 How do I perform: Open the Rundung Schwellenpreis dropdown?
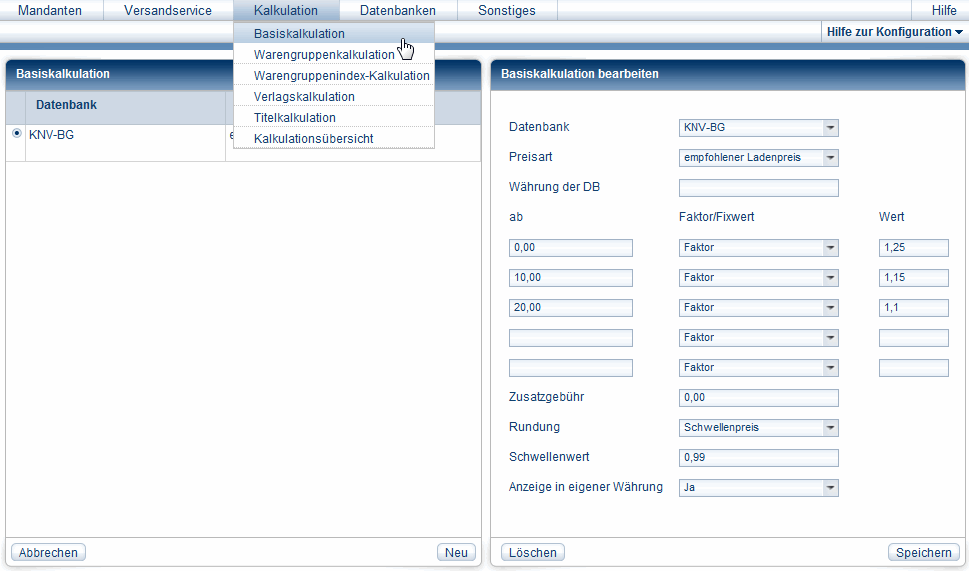coord(758,428)
